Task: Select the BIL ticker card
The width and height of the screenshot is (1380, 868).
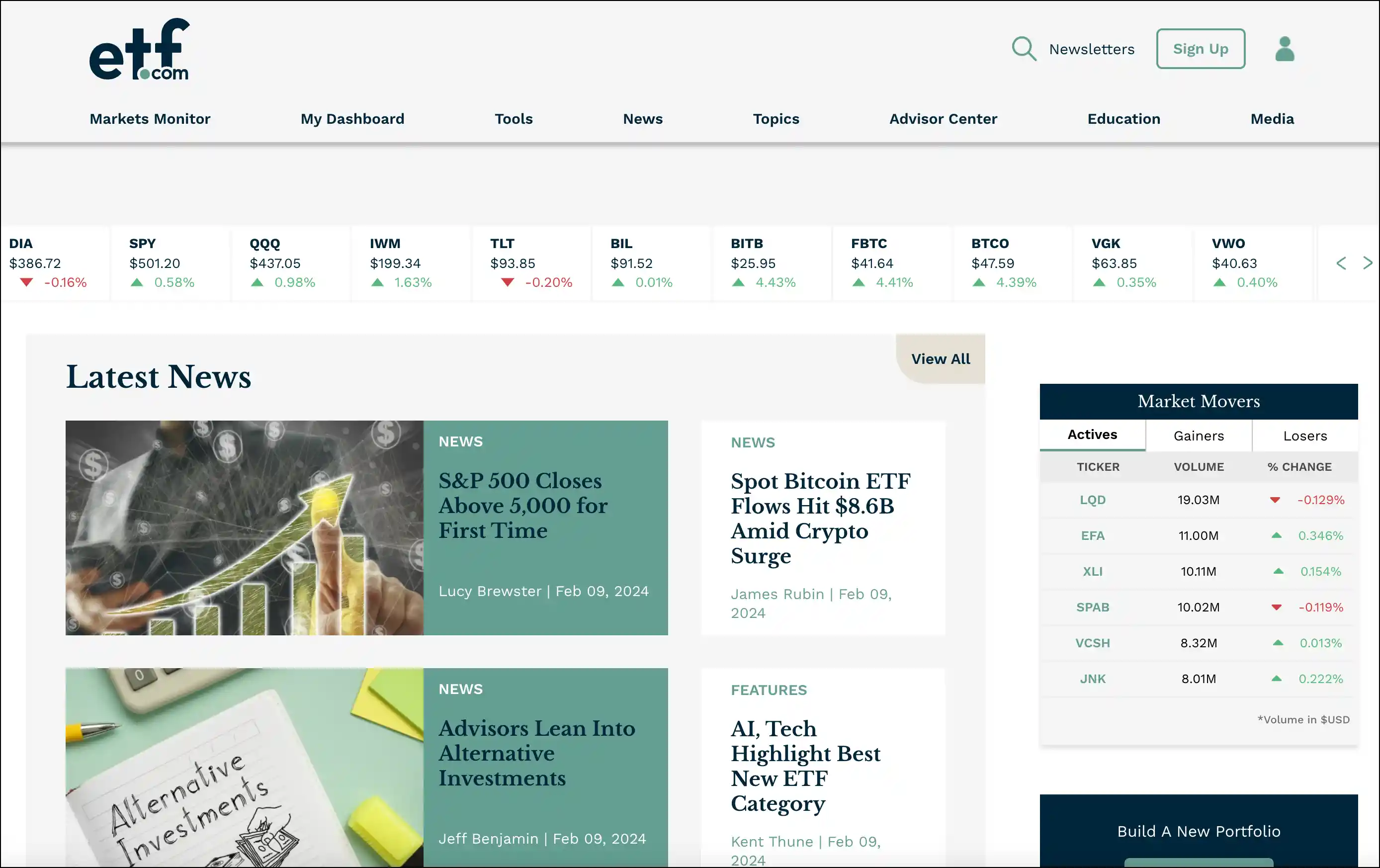Action: click(652, 263)
